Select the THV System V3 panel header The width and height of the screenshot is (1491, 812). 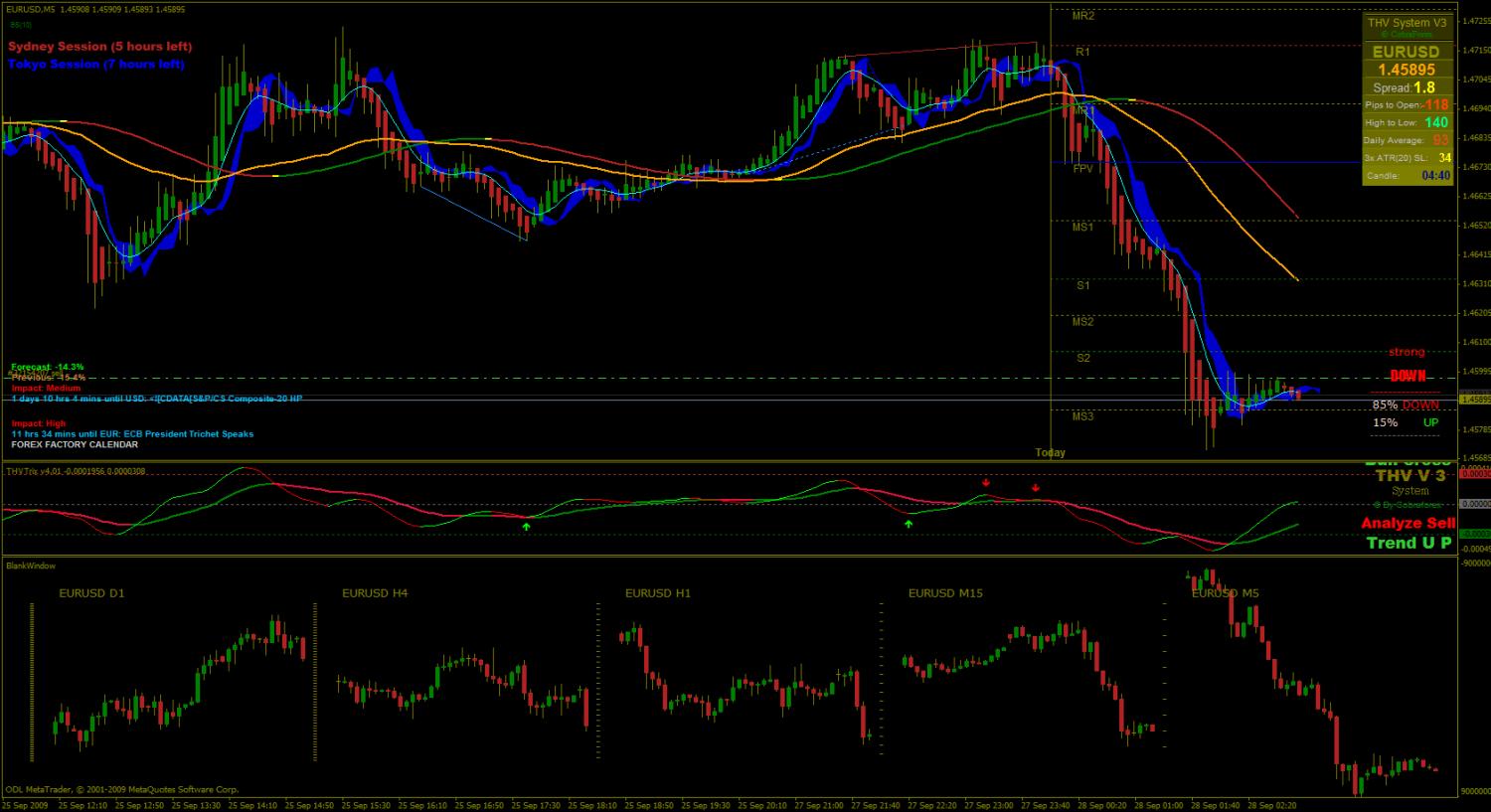click(x=1407, y=23)
